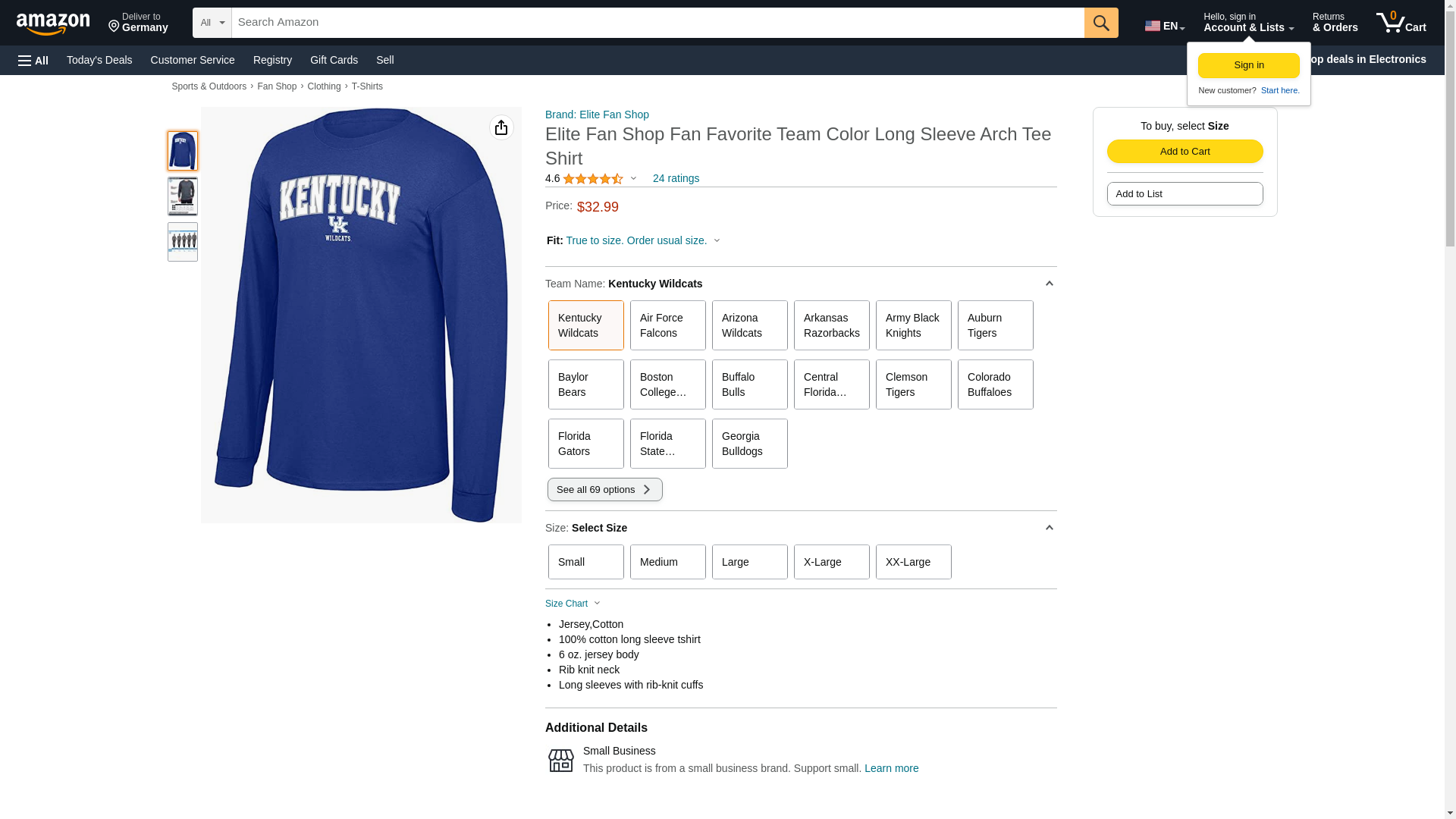The image size is (1456, 819).
Task: Click the magnifying glass search button
Action: (1101, 23)
